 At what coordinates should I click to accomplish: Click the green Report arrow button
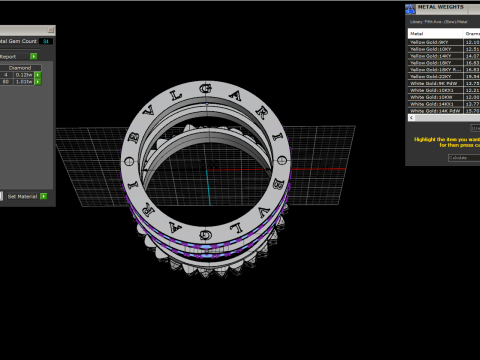pyautogui.click(x=34, y=56)
